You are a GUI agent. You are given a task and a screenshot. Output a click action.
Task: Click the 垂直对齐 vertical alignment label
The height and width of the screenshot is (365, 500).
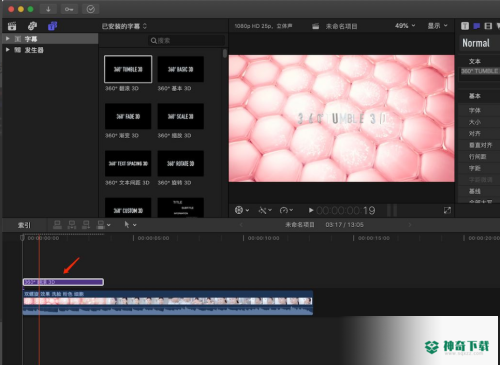tap(480, 145)
